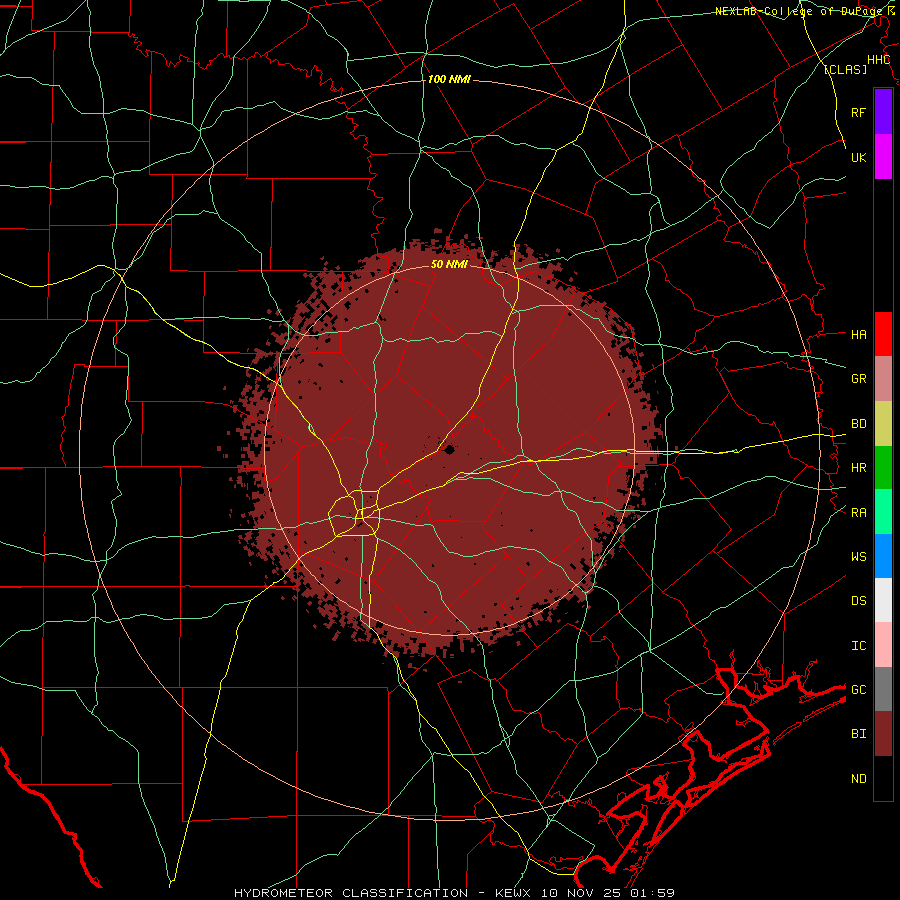
Task: Click the RA light green swatch
Action: pyautogui.click(x=883, y=512)
